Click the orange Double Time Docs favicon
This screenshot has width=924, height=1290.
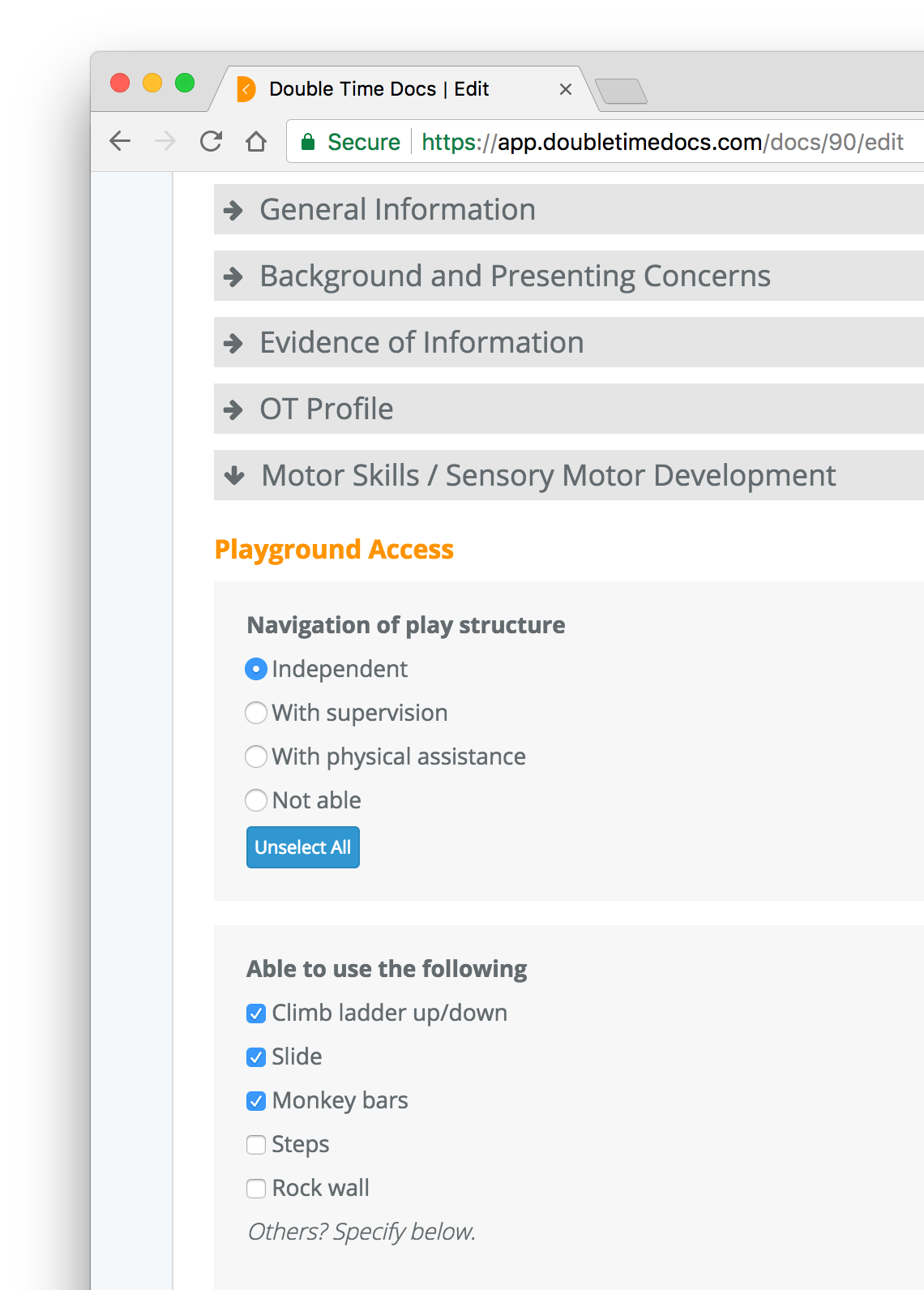246,89
